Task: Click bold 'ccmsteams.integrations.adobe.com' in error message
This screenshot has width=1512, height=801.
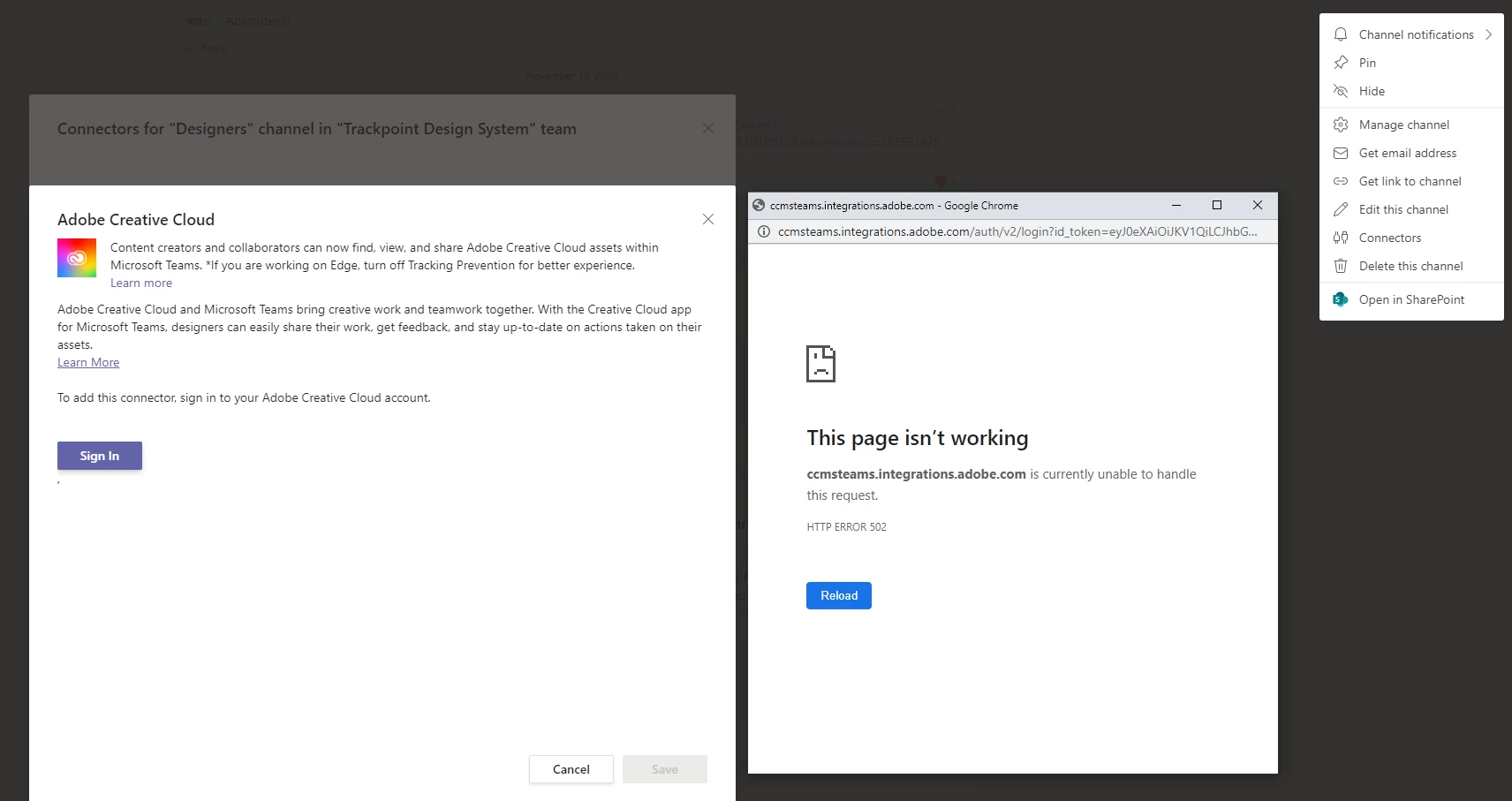Action: (x=916, y=474)
